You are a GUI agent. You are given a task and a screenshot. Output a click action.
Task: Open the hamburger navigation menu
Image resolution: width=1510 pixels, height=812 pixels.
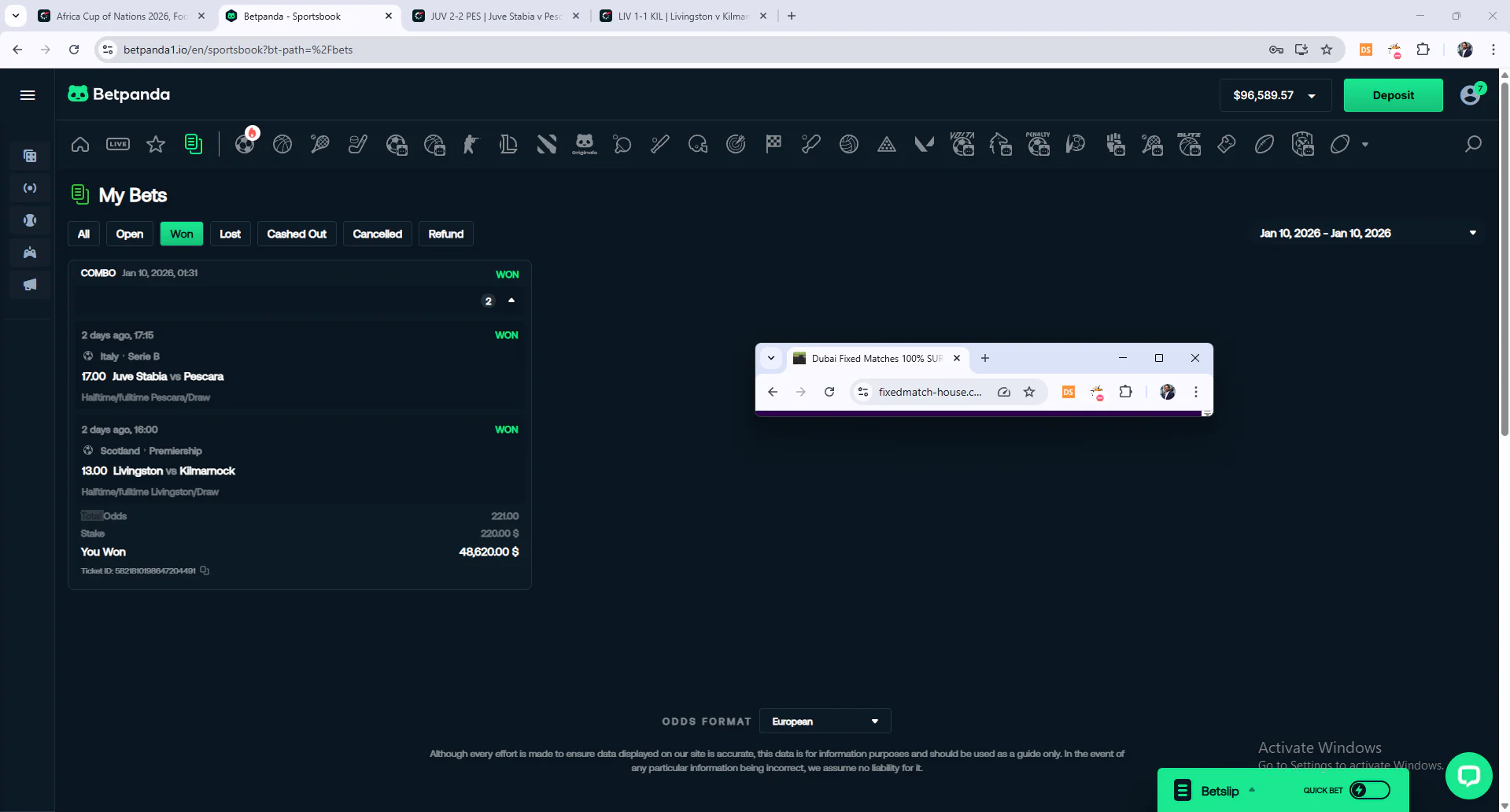27,94
